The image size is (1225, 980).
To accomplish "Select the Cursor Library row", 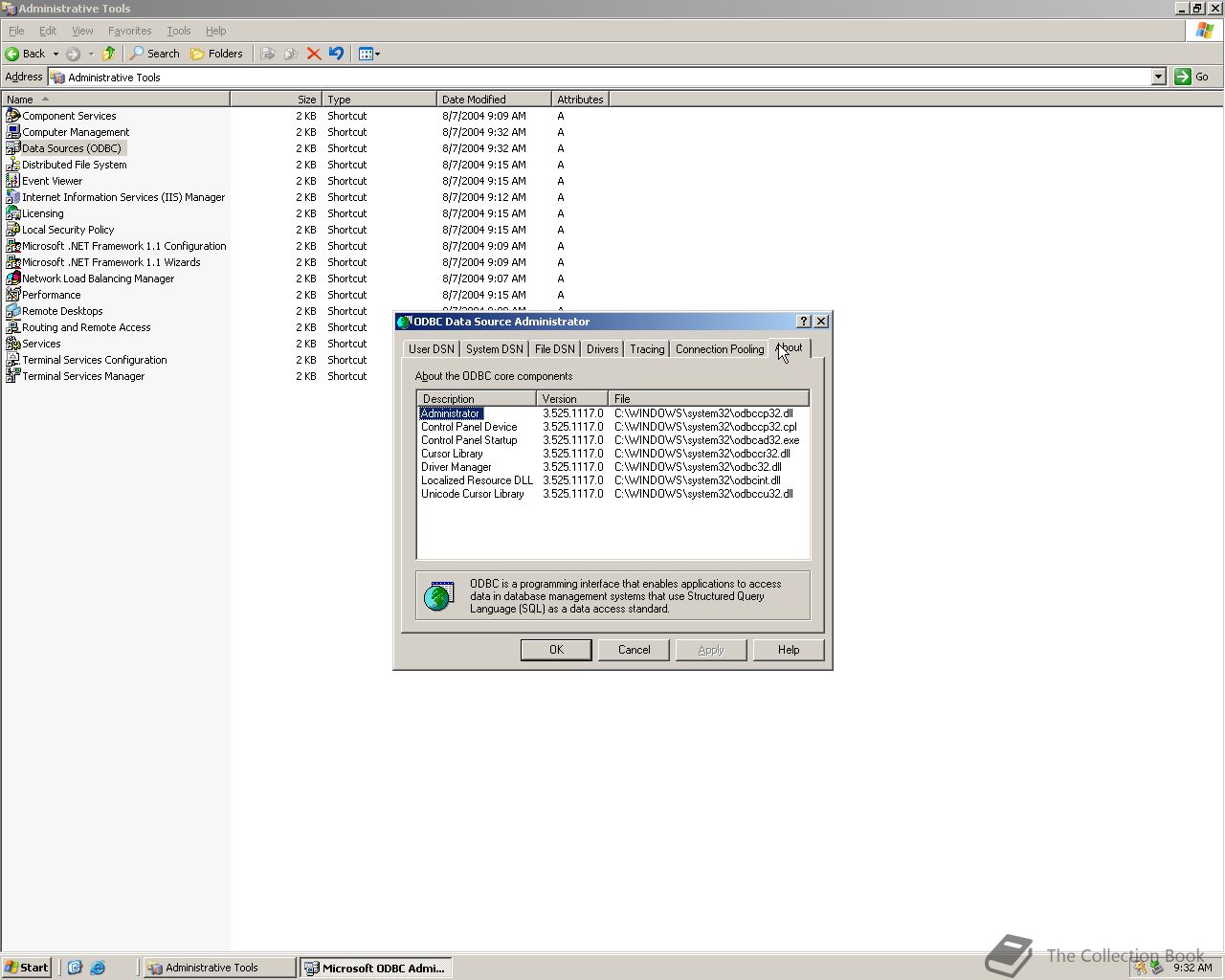I will 612,454.
